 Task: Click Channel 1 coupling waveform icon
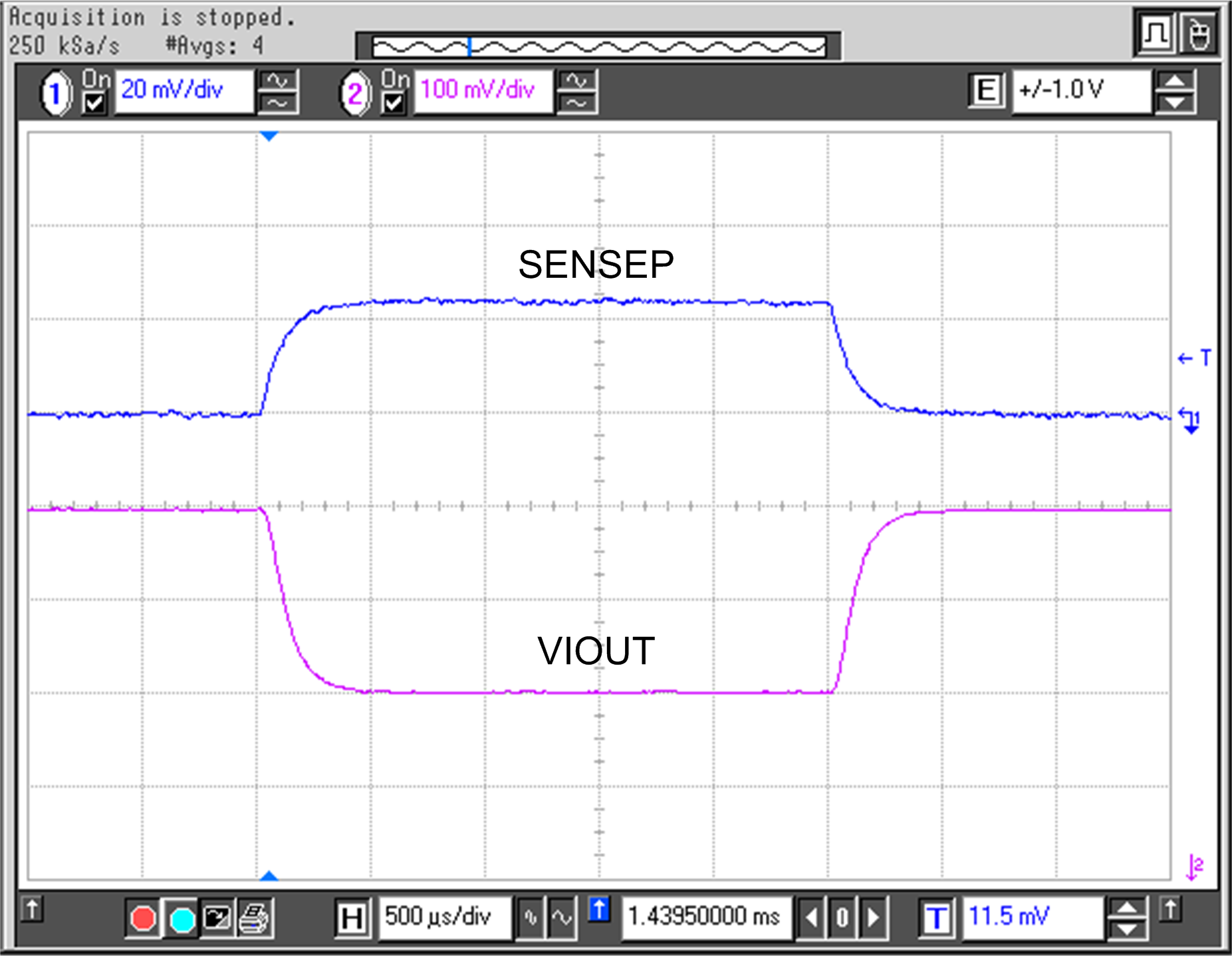tap(277, 91)
